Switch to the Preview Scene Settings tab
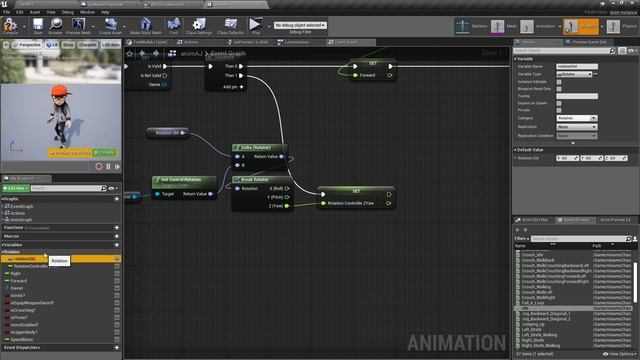Image resolution: width=640 pixels, height=360 pixels. 589,42
